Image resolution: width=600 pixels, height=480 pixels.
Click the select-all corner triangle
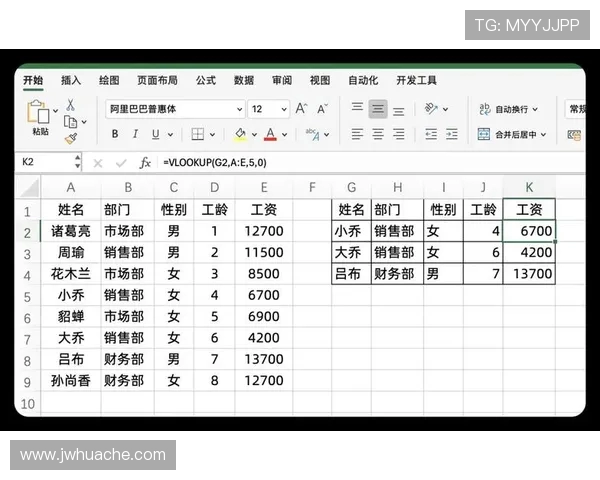click(29, 188)
